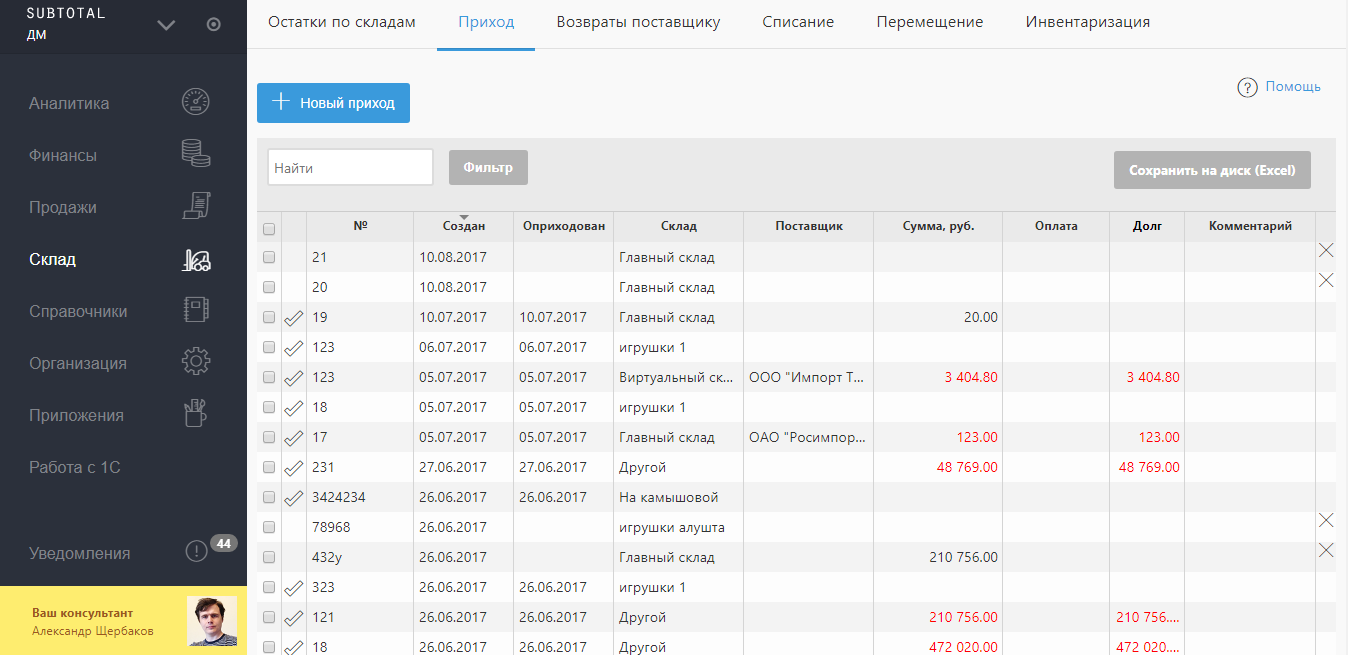Screen dimensions: 1348x655
Task: Select the checkbox for receipt 231
Action: pos(269,467)
